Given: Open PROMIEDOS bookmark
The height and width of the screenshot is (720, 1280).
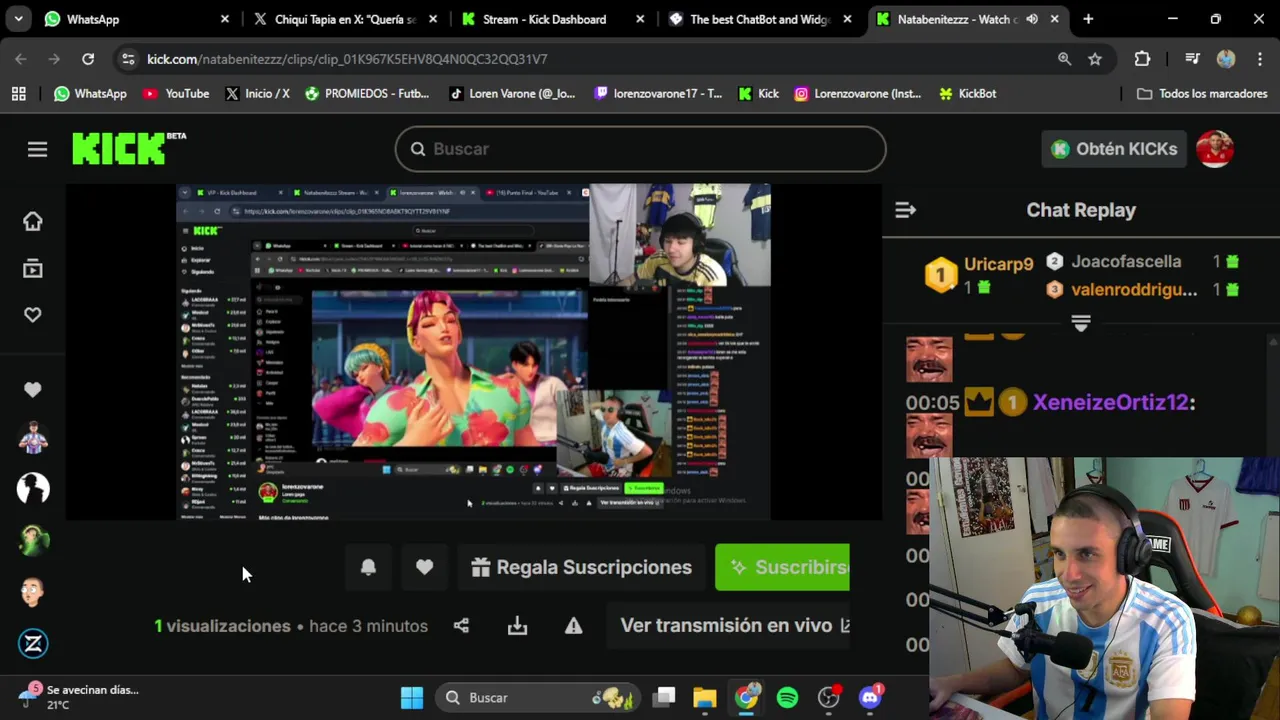Looking at the screenshot, I should 367,94.
